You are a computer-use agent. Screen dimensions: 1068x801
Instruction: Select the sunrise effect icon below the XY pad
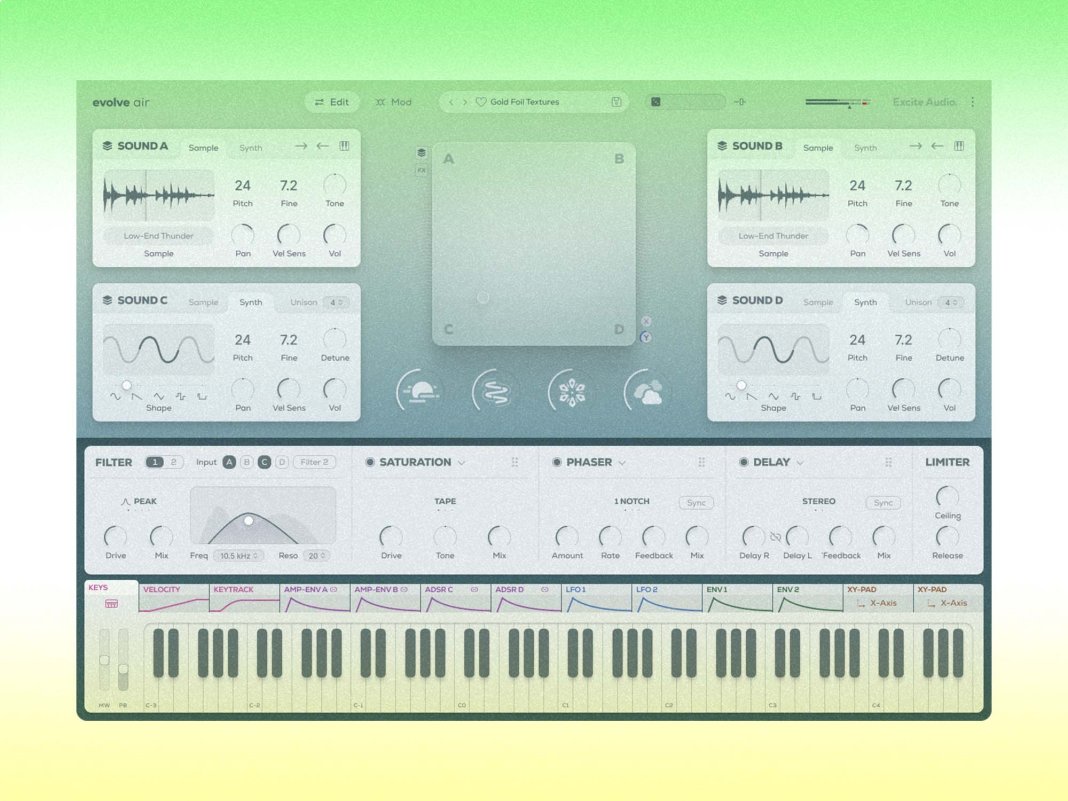coord(420,389)
